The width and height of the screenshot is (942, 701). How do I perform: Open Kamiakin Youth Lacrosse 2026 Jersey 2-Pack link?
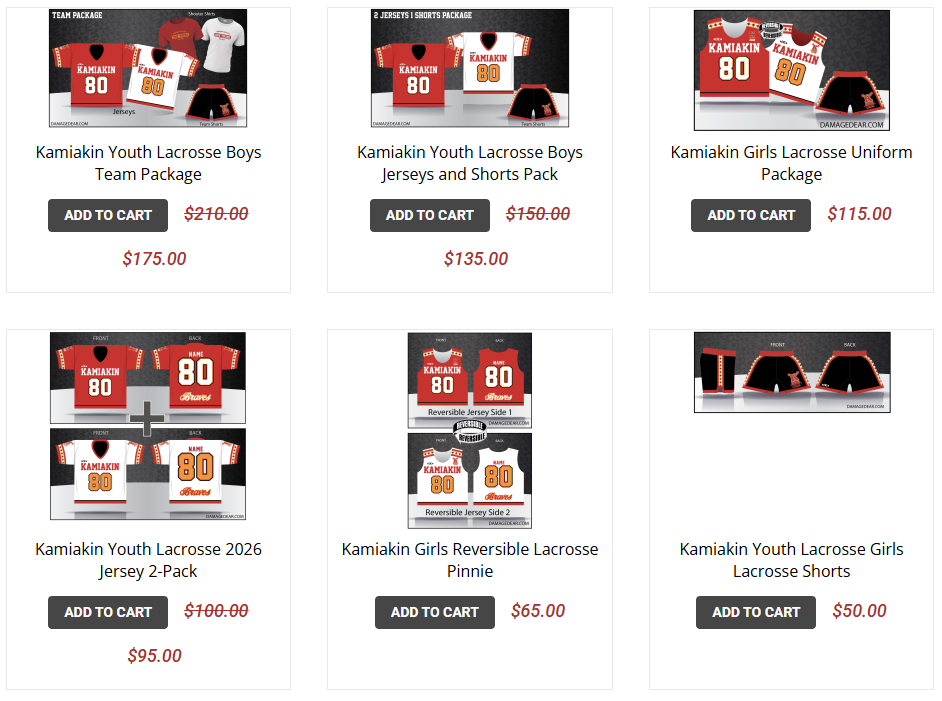[x=148, y=560]
